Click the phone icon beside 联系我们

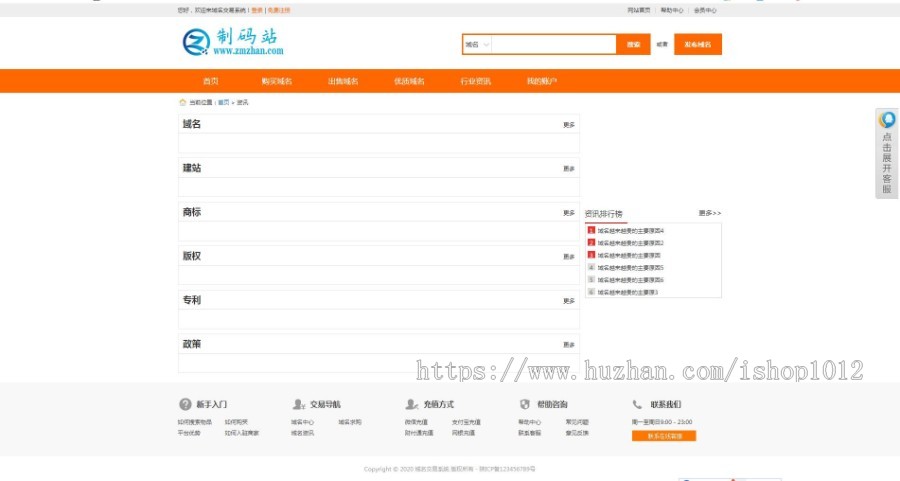click(638, 405)
